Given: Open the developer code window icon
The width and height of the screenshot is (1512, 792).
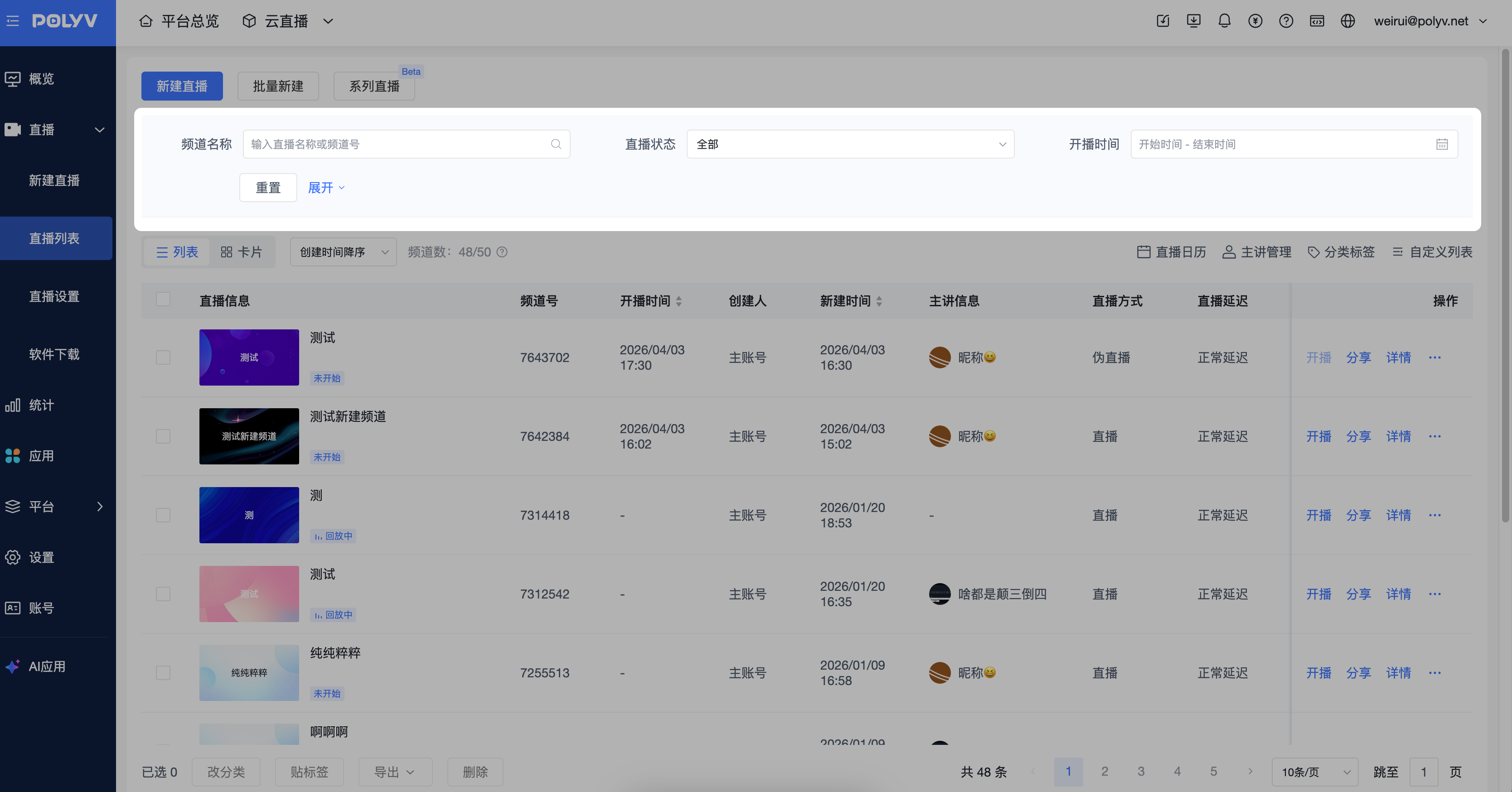Looking at the screenshot, I should [1317, 21].
